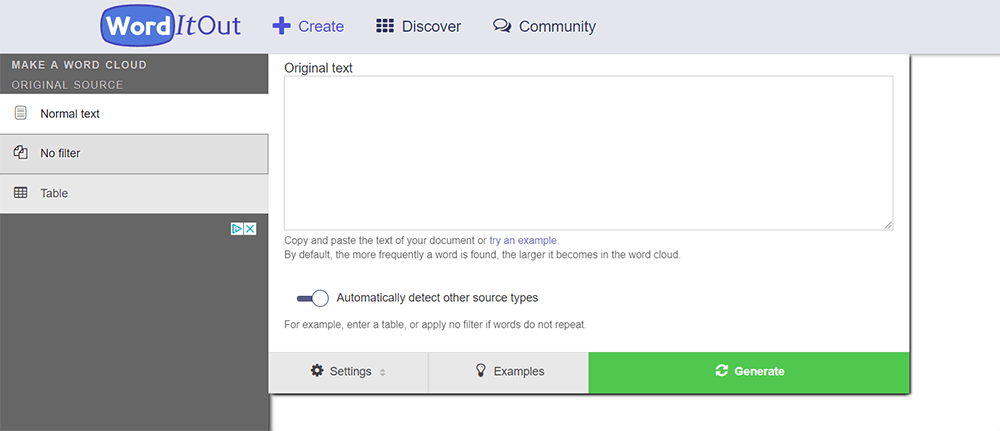Click the text area resize handle
This screenshot has width=1000, height=431.
click(x=887, y=225)
